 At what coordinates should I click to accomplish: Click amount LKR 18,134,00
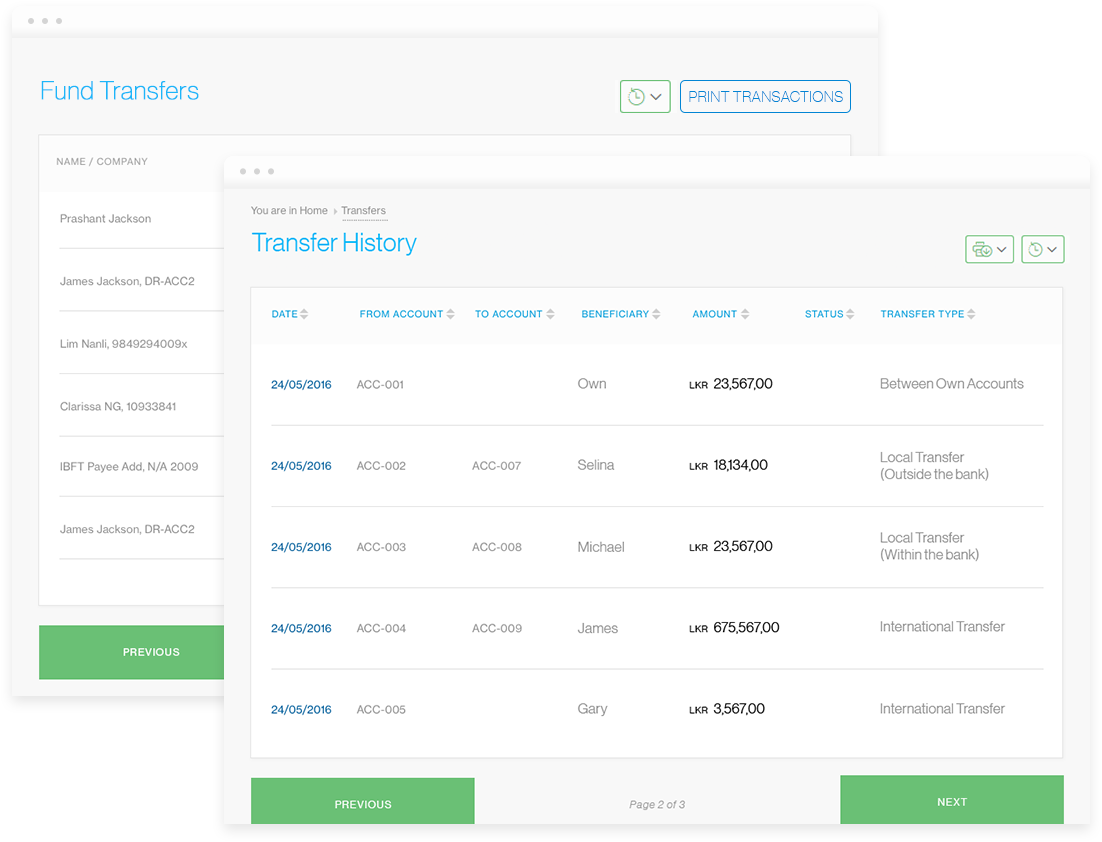[728, 465]
